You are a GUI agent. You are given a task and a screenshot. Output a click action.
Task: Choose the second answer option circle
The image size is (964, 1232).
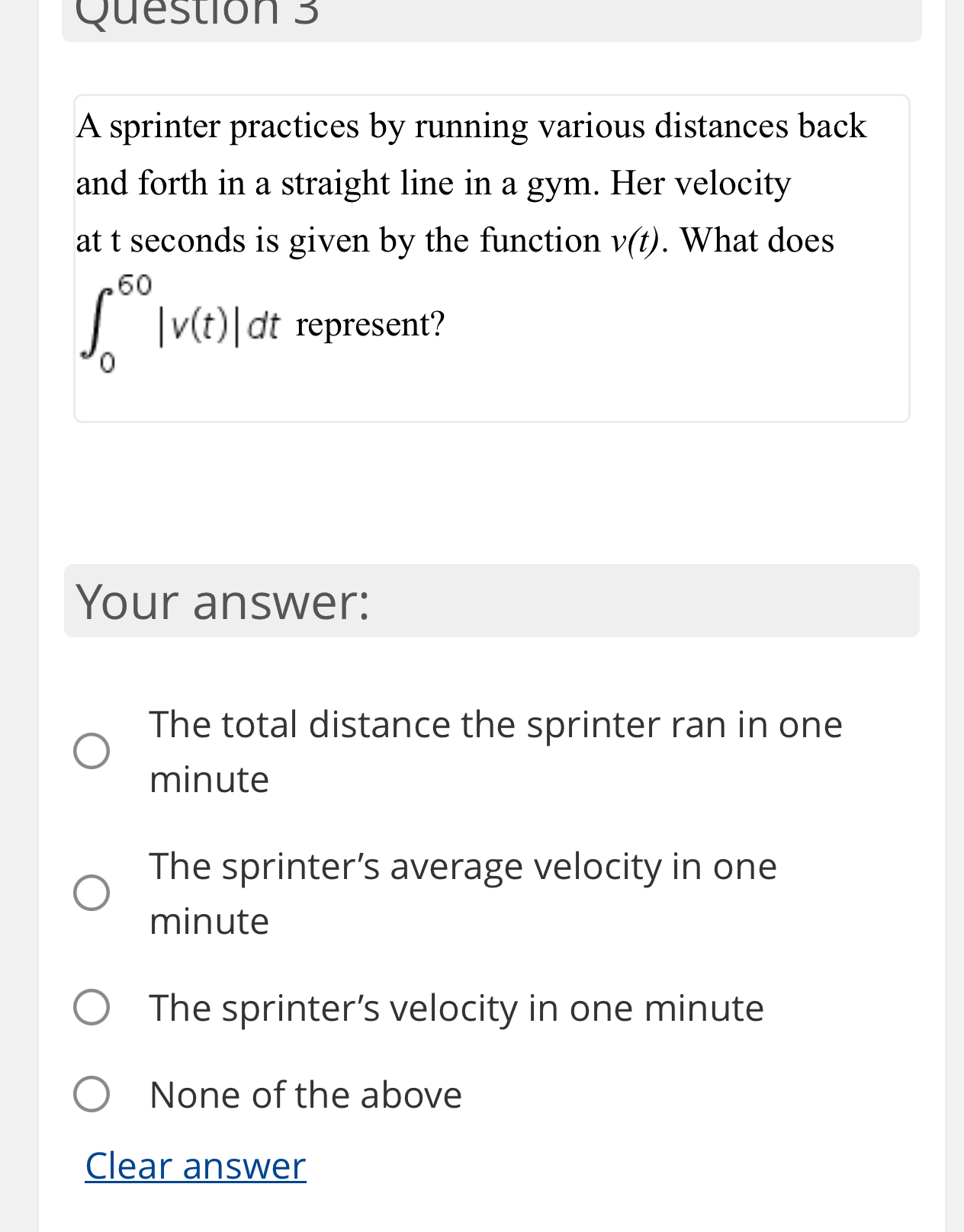[91, 893]
